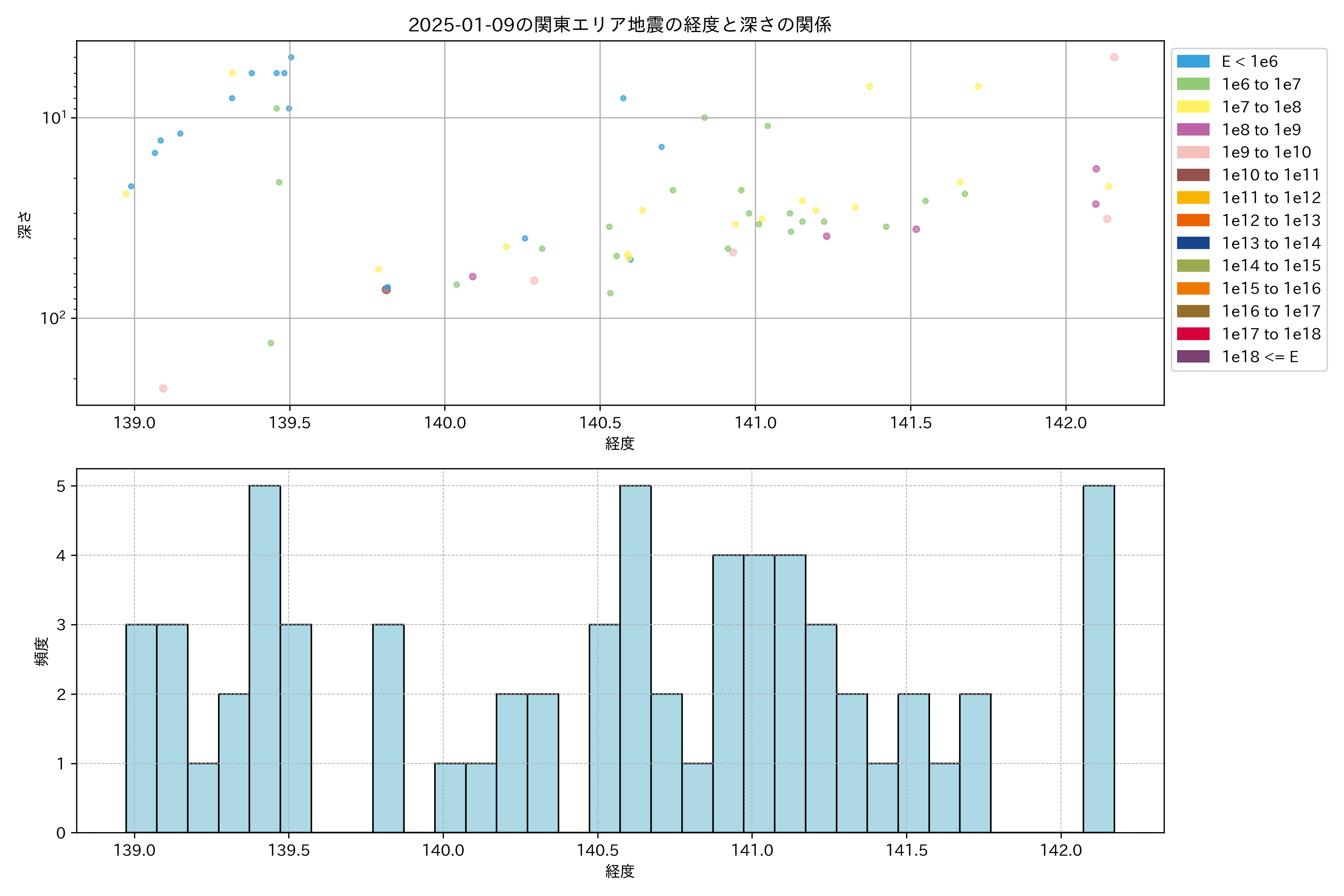
Task: Click the pink 1e9 to 1e10 legend swatch
Action: [1192, 153]
